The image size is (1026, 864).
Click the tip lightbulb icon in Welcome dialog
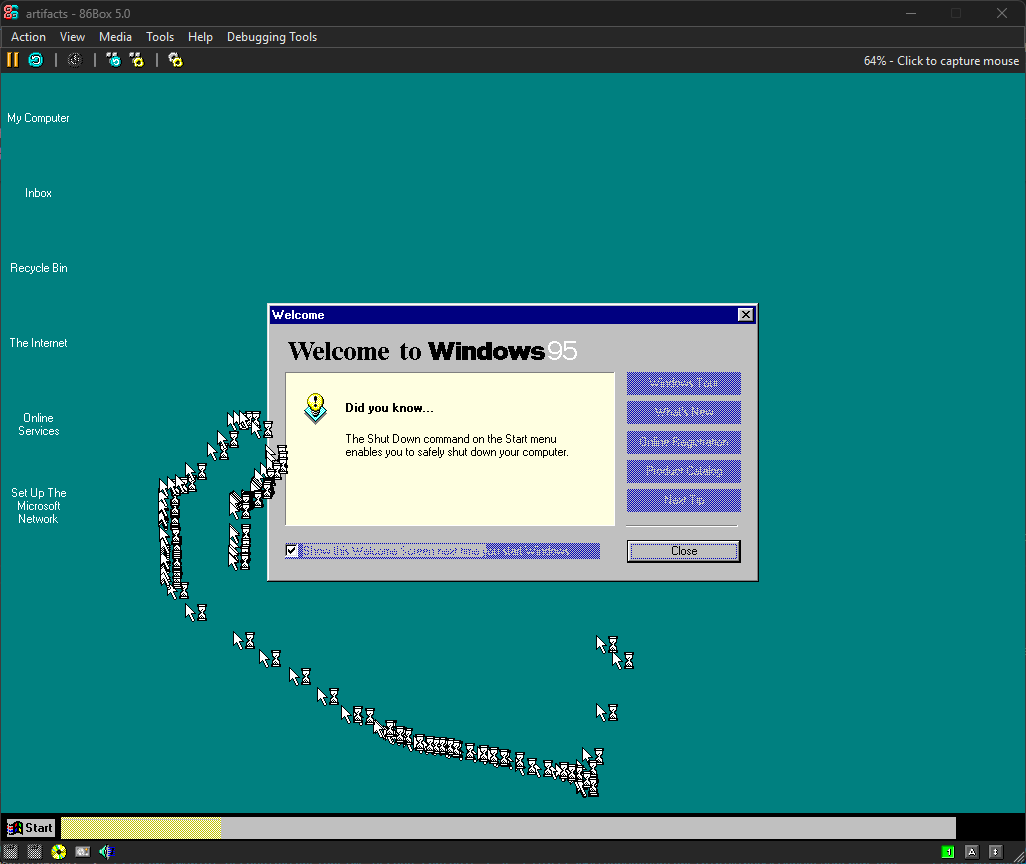(315, 408)
